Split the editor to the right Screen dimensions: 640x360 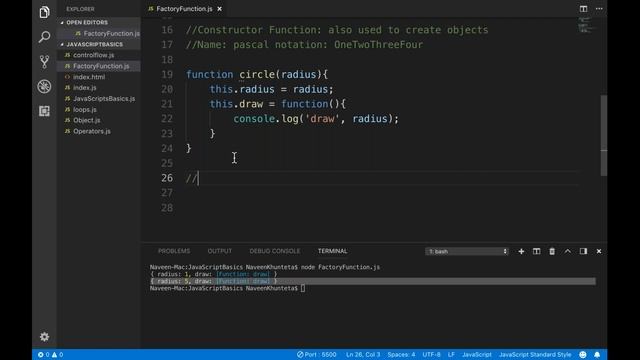(x=583, y=9)
